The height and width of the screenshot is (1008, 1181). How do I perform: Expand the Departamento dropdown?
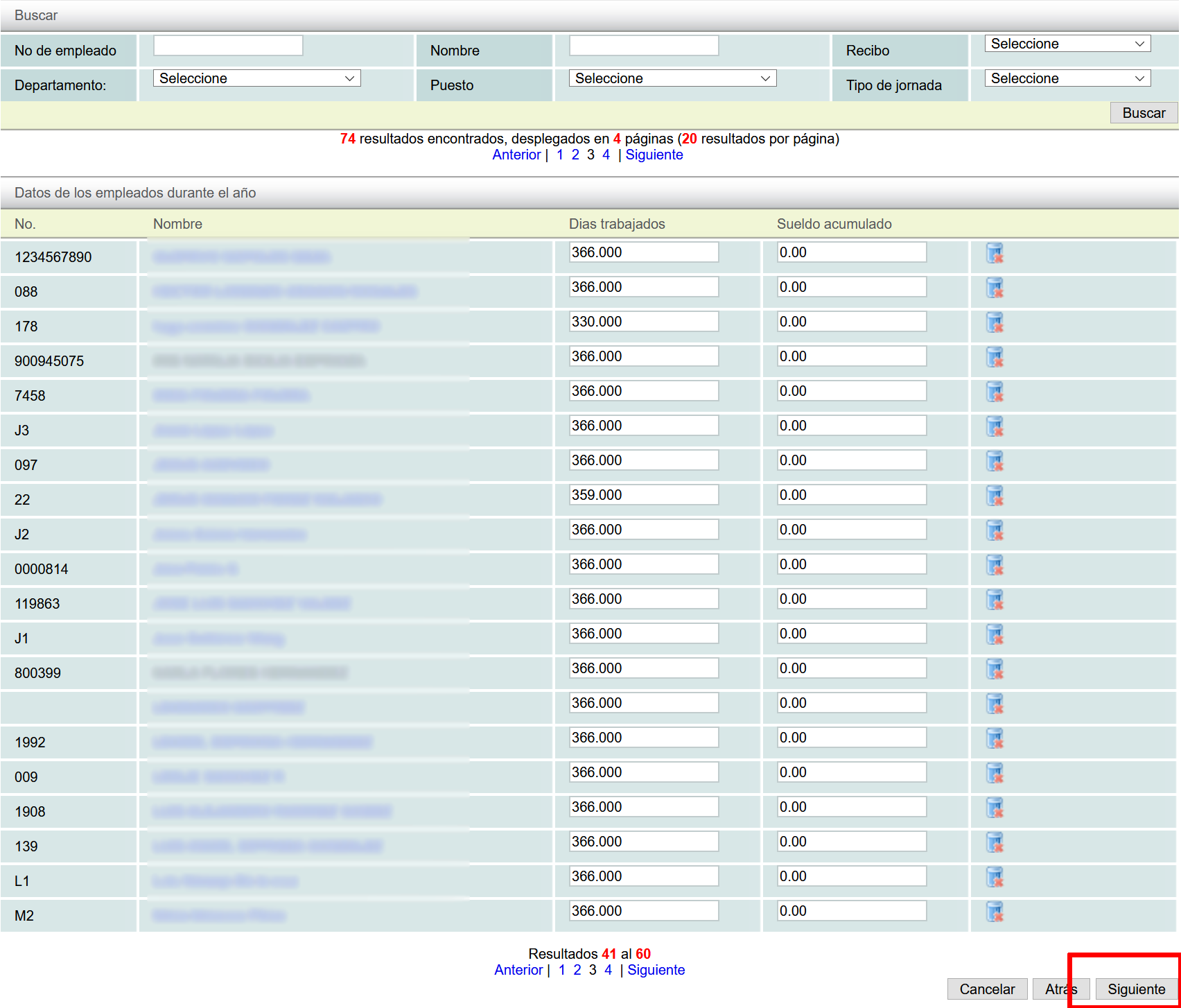pos(256,78)
